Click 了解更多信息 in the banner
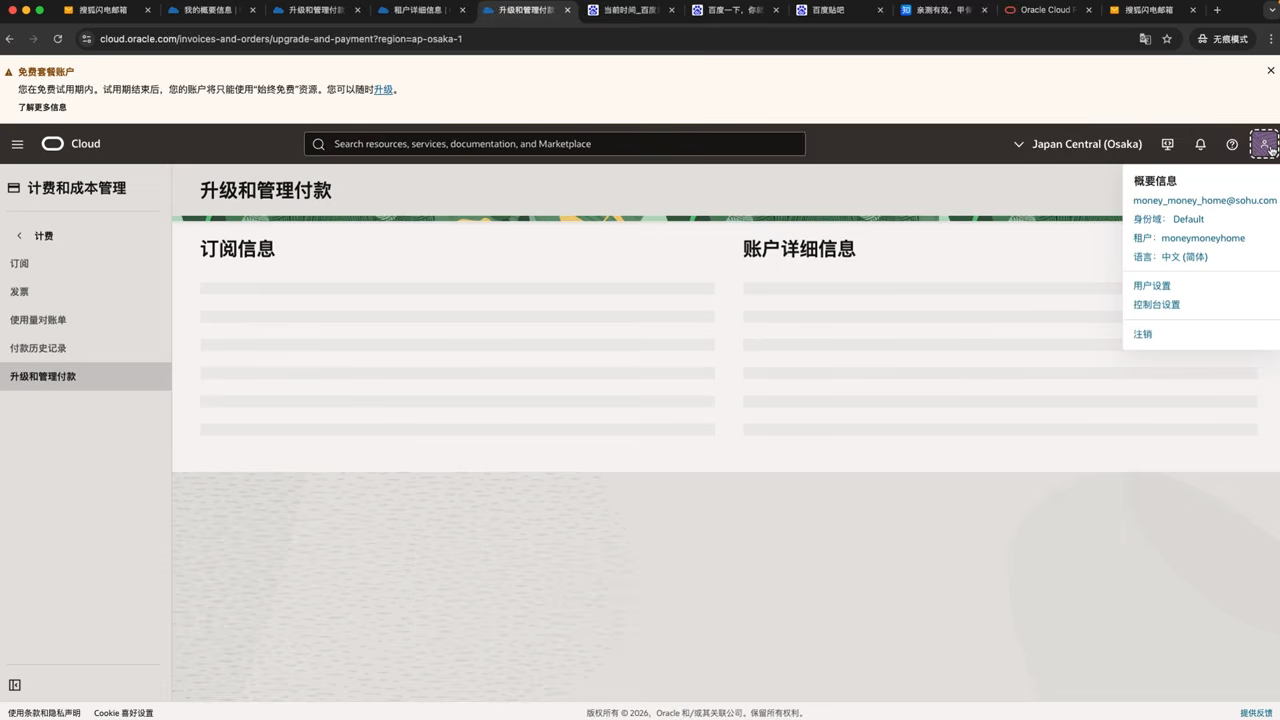 42,107
